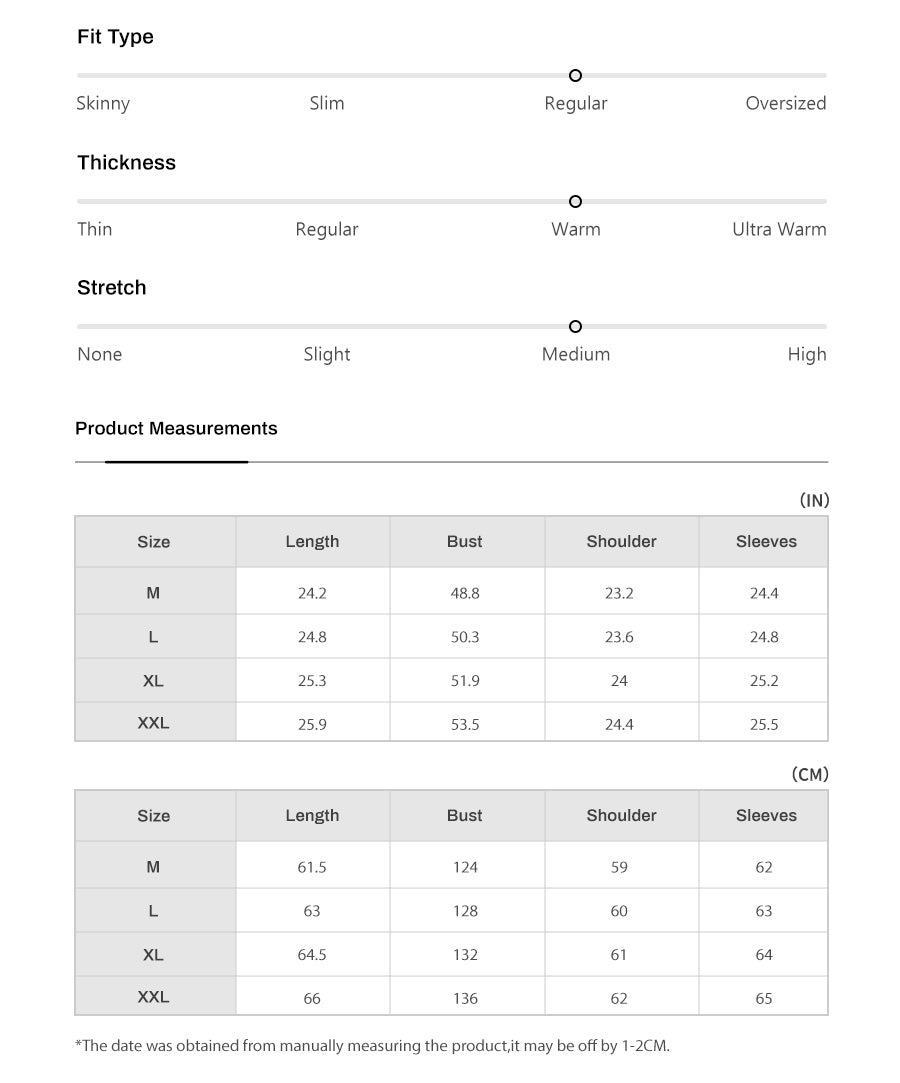Click the Stretch slider handle at Medium
The image size is (900, 1083).
point(575,326)
